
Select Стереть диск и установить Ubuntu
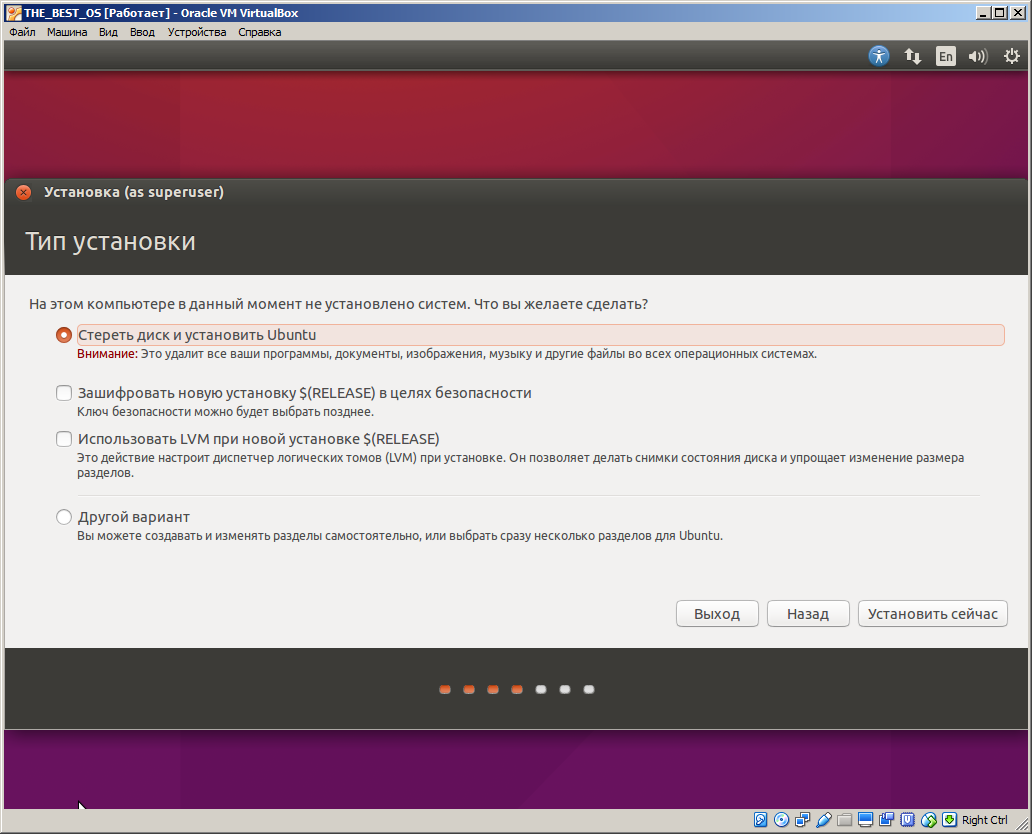[x=64, y=335]
